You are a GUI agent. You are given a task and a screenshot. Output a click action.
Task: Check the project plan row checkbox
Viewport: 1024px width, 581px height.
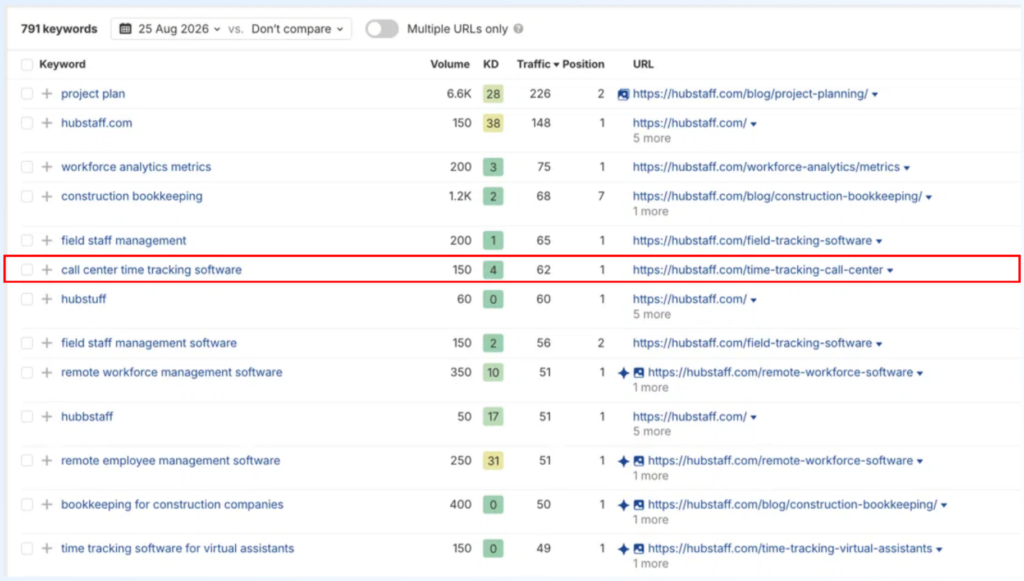[x=27, y=94]
